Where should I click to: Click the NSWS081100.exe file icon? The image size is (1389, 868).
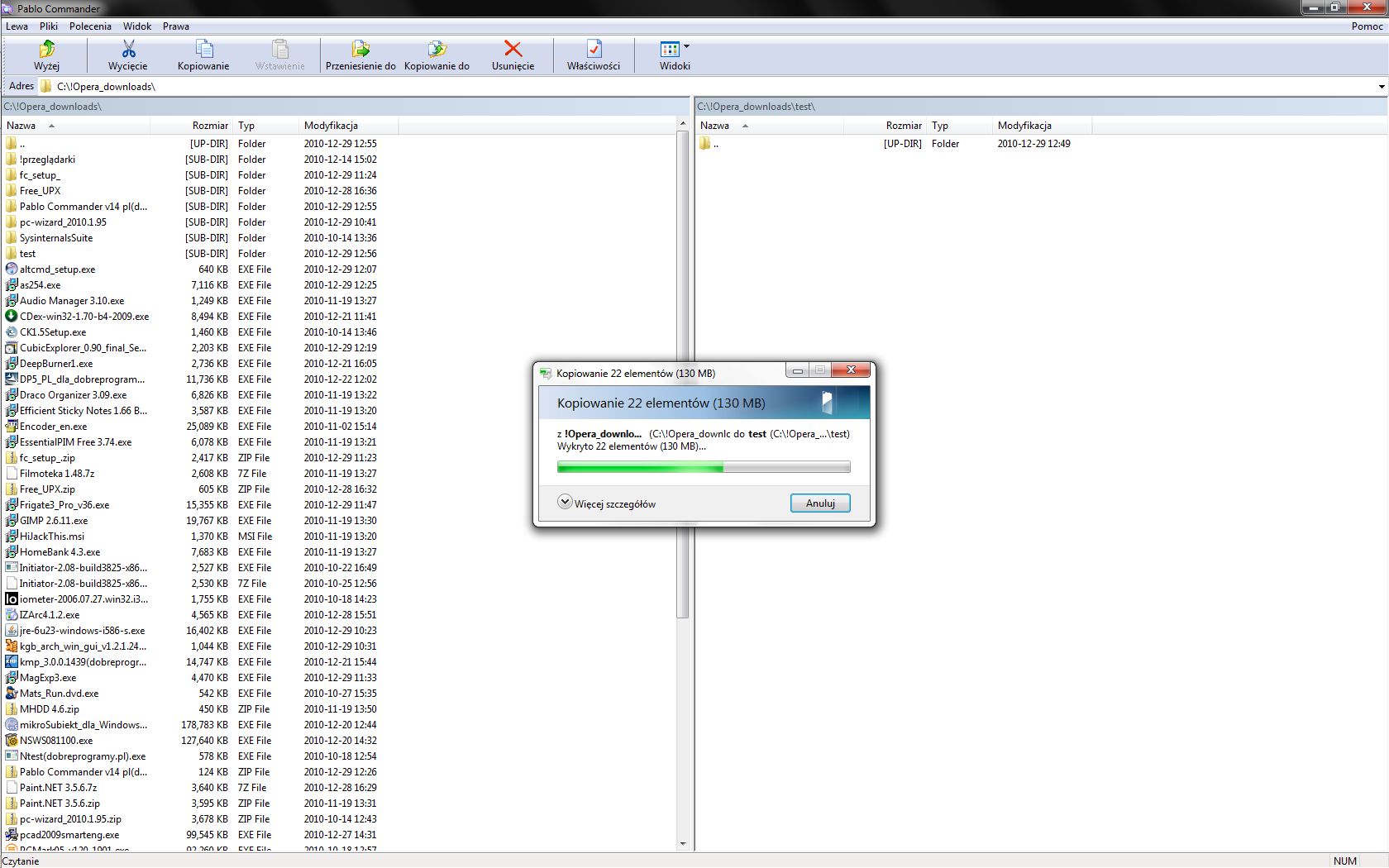(12, 741)
